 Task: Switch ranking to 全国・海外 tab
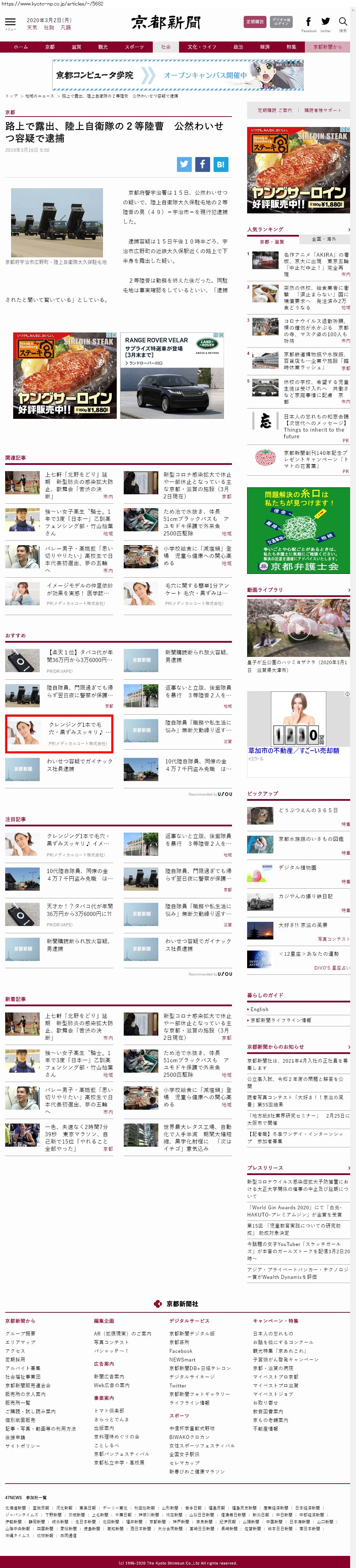[x=323, y=239]
